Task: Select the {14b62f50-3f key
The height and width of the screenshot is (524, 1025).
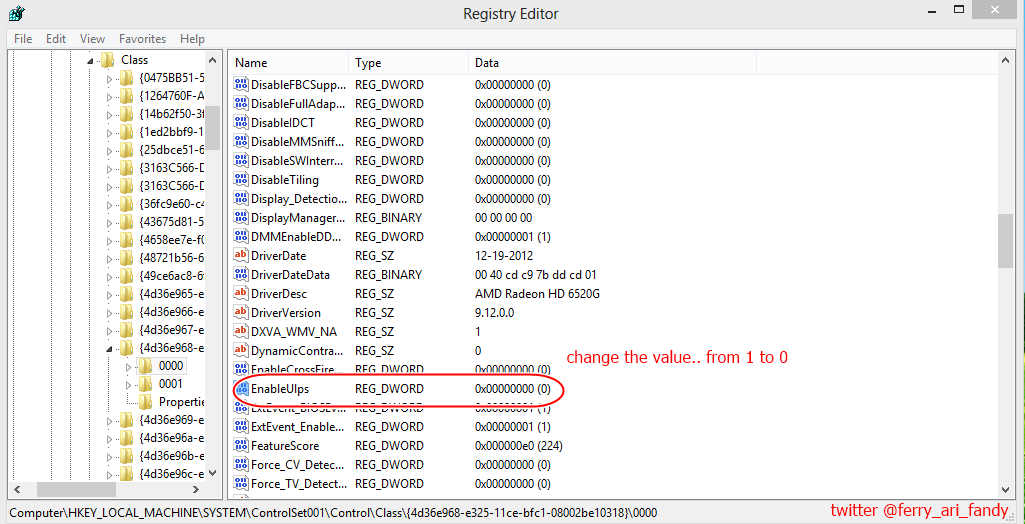Action: coord(171,114)
